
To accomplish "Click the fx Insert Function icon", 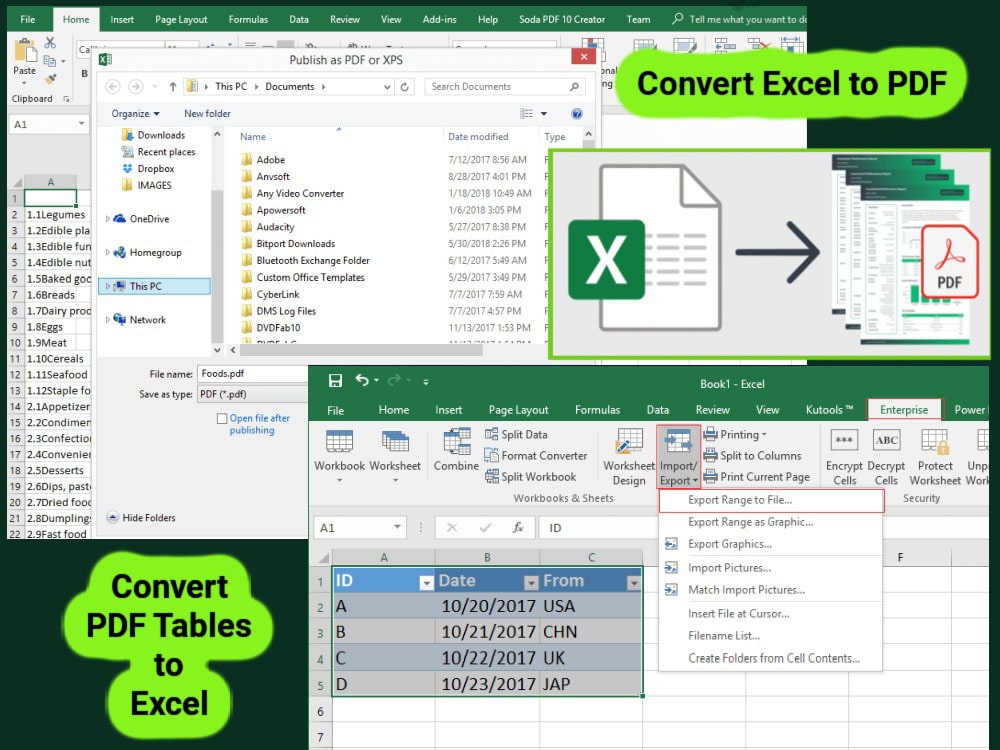I will (x=518, y=527).
